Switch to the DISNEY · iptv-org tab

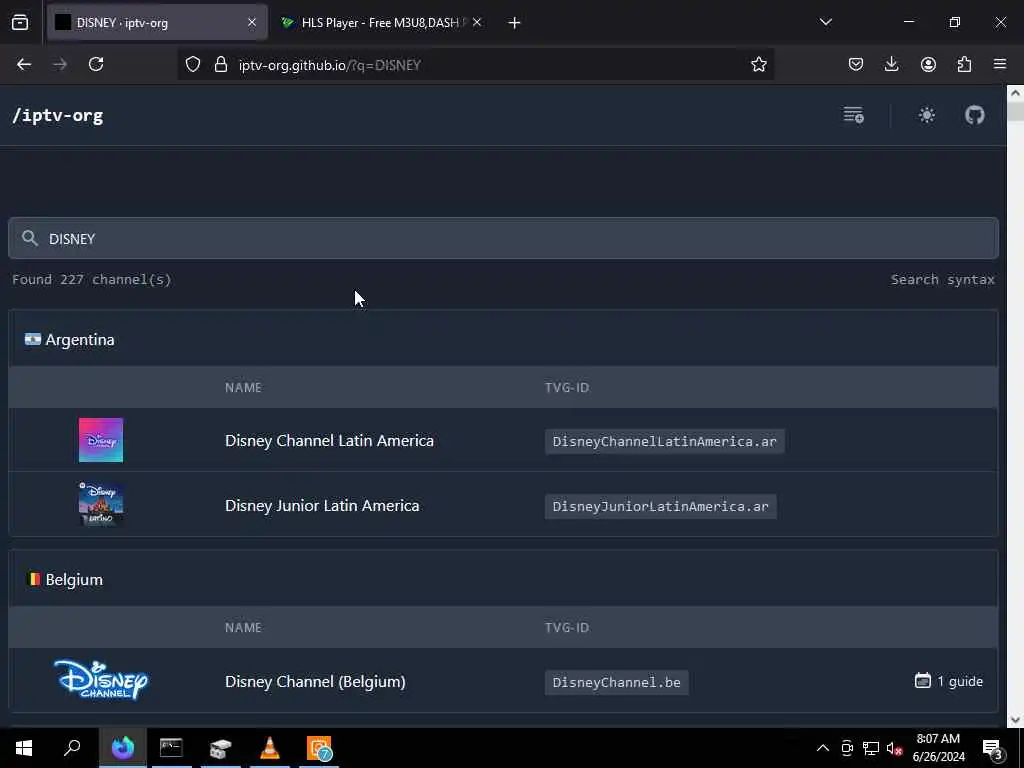coord(155,23)
